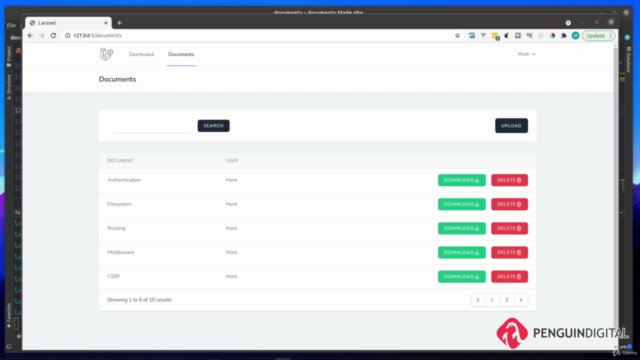Open the File menu in the IDE behind
This screenshot has height=360, width=640.
11,25
